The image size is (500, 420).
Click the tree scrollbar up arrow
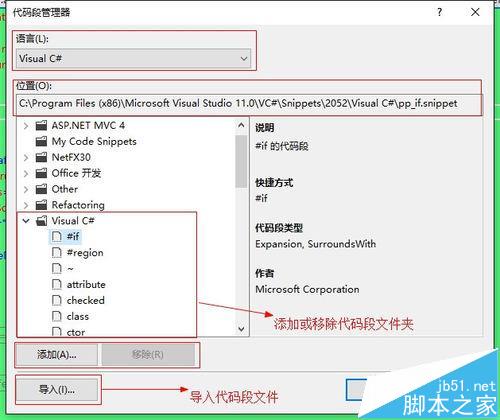point(241,125)
